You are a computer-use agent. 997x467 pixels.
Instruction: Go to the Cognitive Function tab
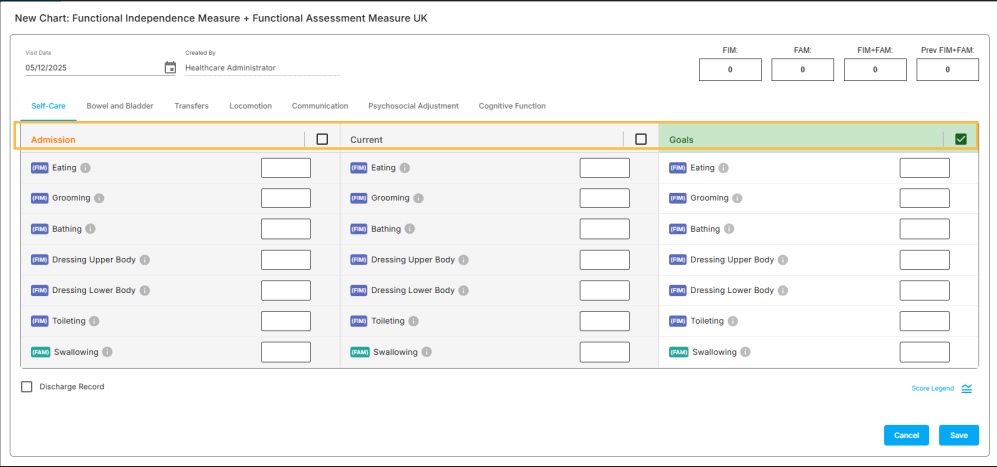coord(512,106)
